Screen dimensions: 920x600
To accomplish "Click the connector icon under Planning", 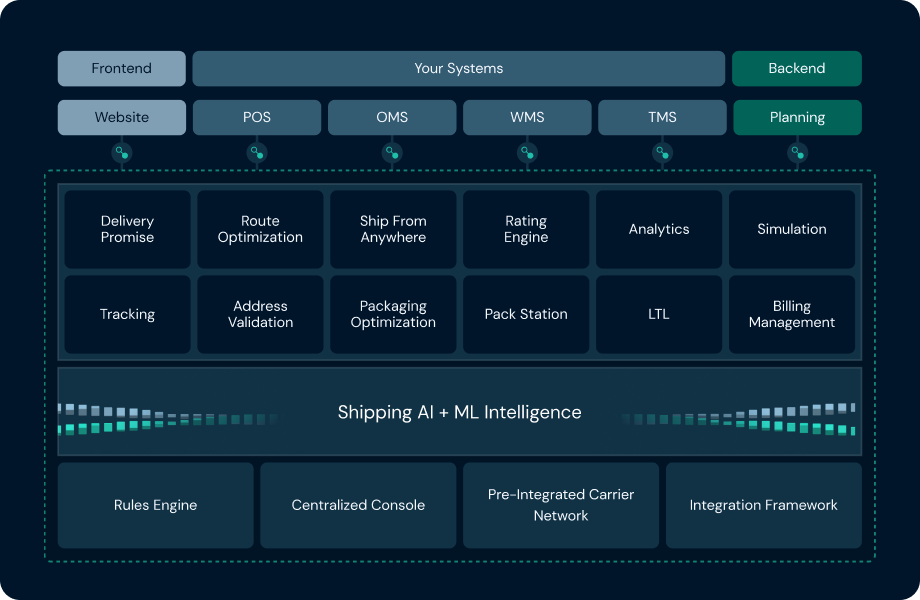I will (797, 153).
